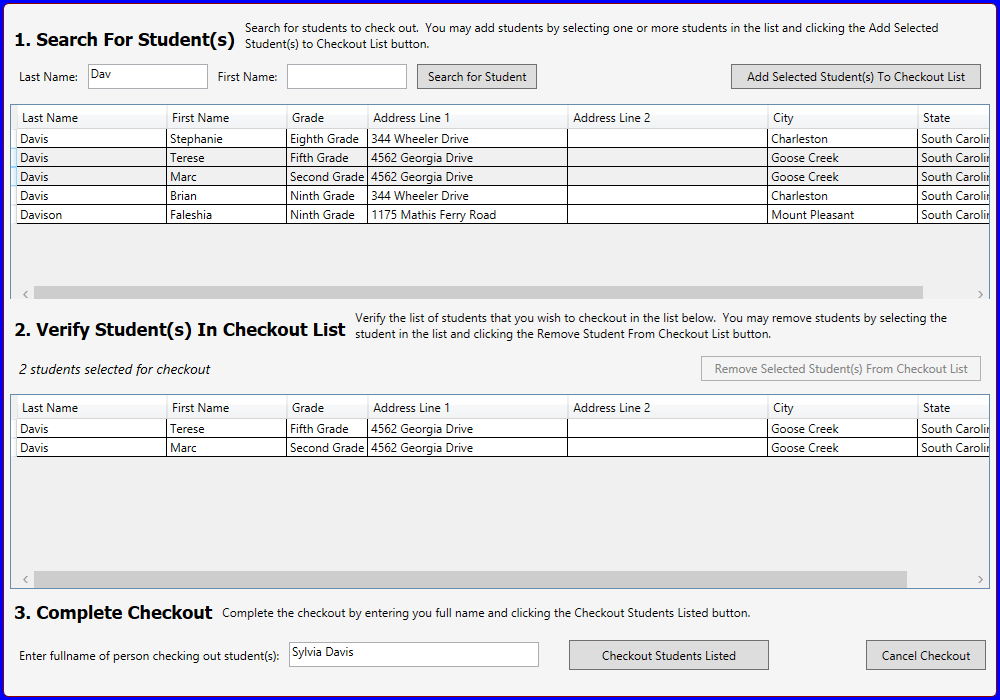Click checkout list horizontal scrollbar left arrow
The height and width of the screenshot is (700, 1000).
26,579
